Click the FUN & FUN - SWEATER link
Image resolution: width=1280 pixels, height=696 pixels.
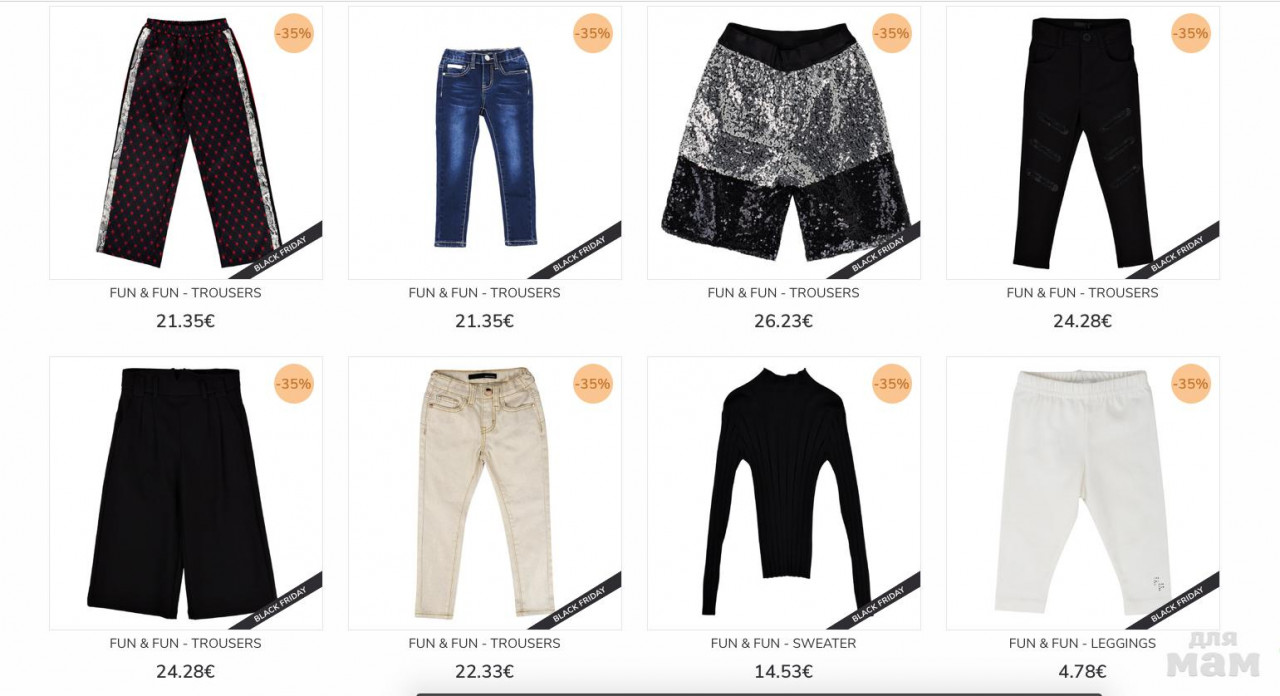784,643
